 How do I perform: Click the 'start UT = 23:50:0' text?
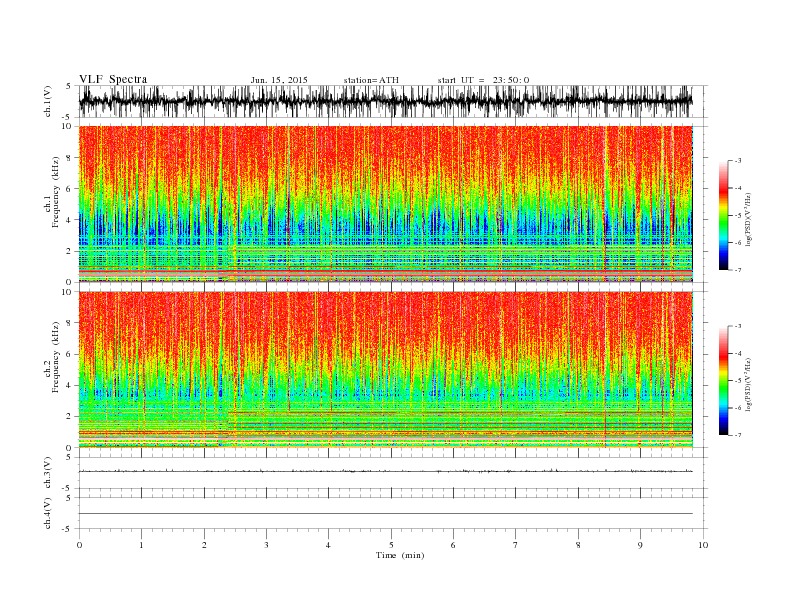483,80
